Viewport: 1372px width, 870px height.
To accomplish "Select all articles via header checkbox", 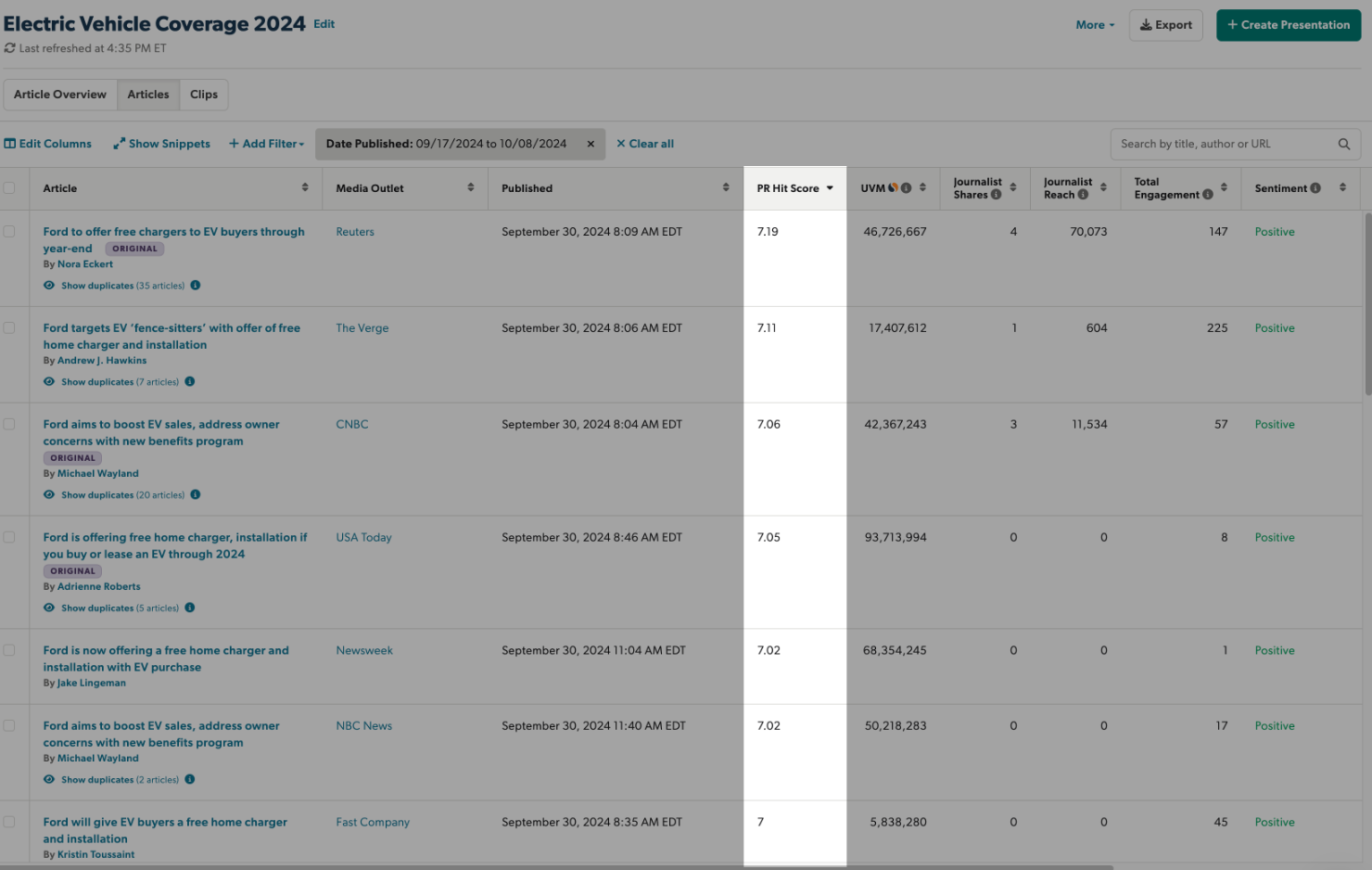I will pyautogui.click(x=10, y=187).
